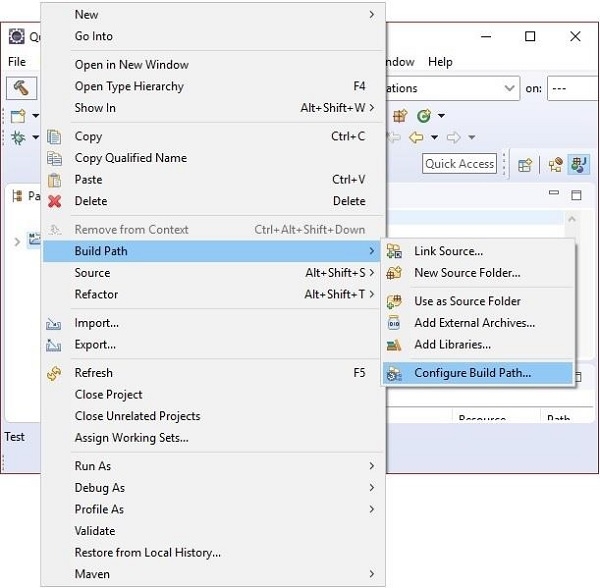Click the Link Source icon
600x588 pixels.
pyautogui.click(x=394, y=251)
